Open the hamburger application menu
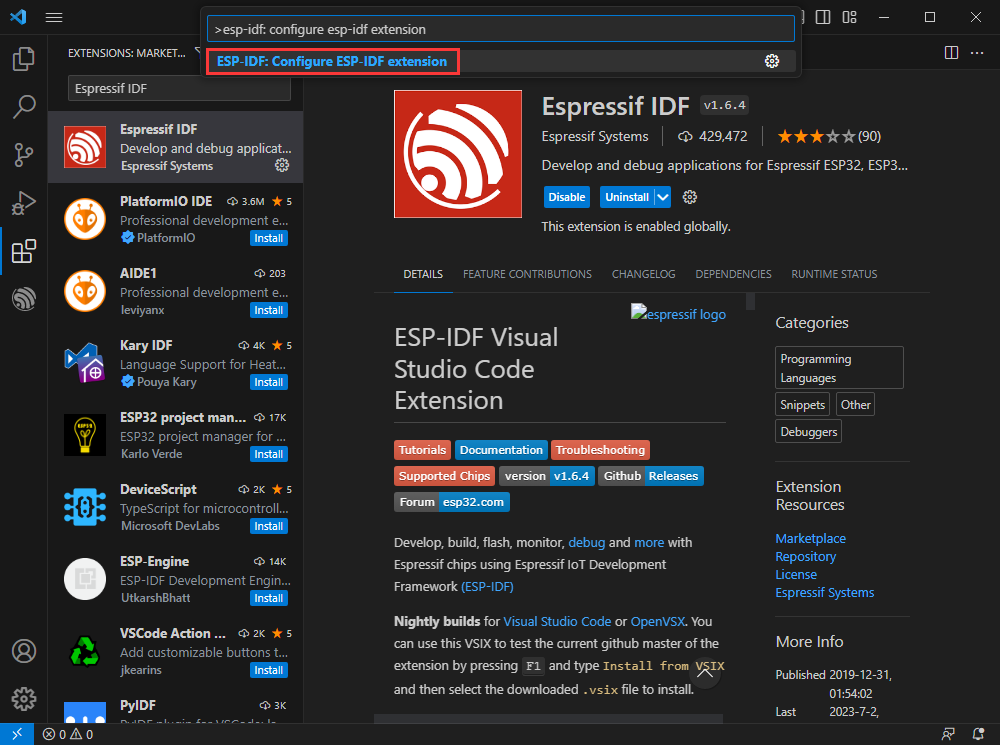This screenshot has width=1000, height=745. click(x=54, y=17)
